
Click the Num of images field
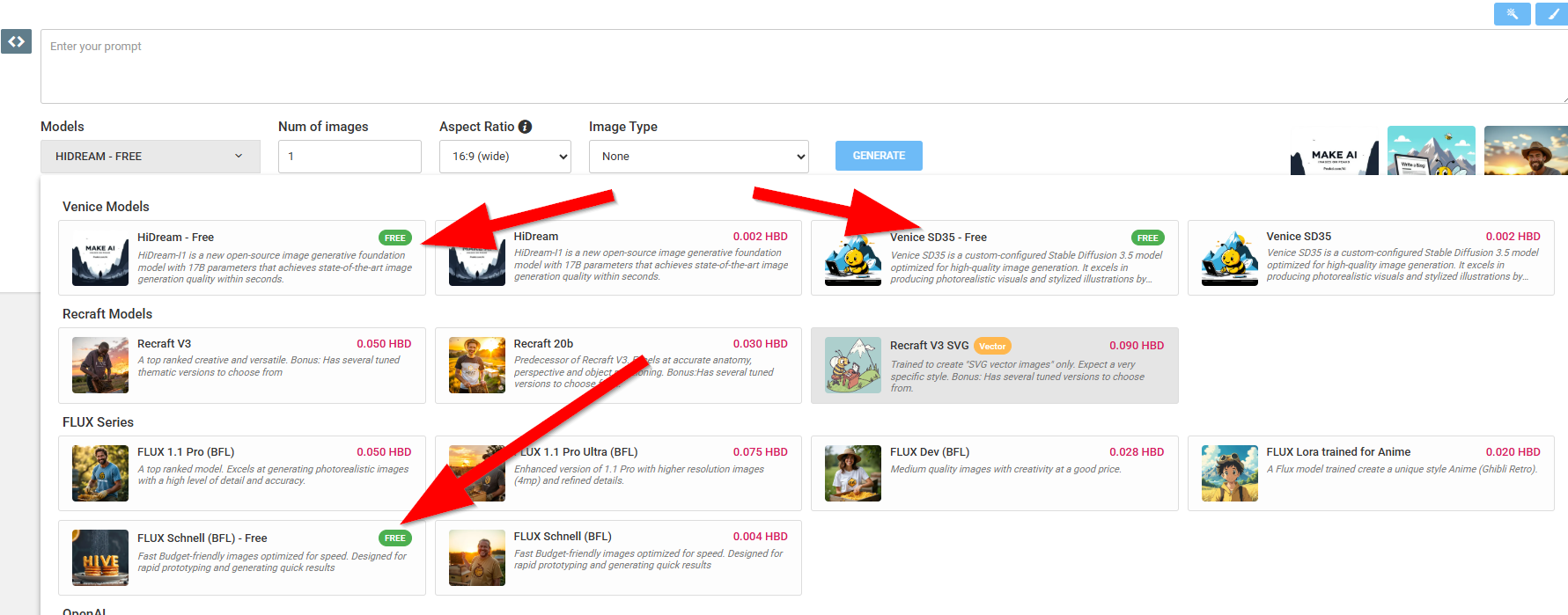pyautogui.click(x=350, y=157)
